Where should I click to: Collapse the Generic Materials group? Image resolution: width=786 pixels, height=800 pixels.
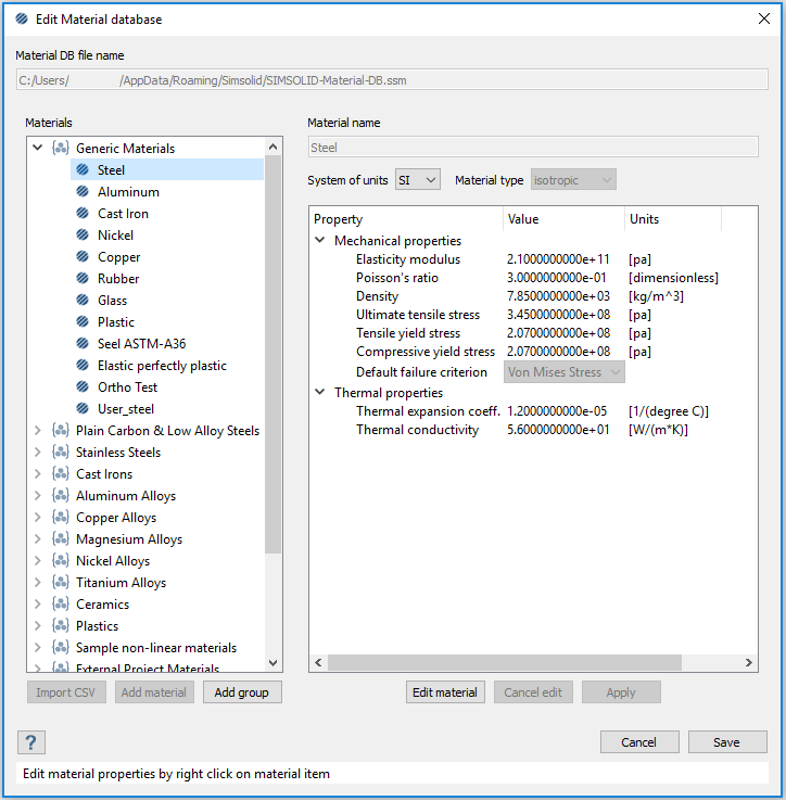pos(38,148)
